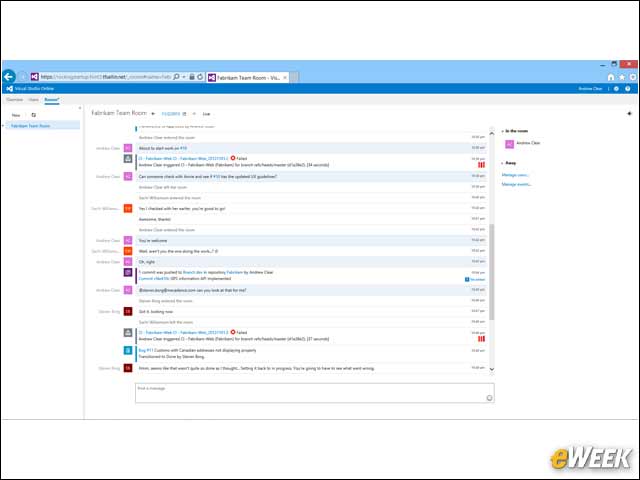Click the Bug #11 work item event icon
Image resolution: width=640 pixels, height=480 pixels.
click(x=128, y=350)
